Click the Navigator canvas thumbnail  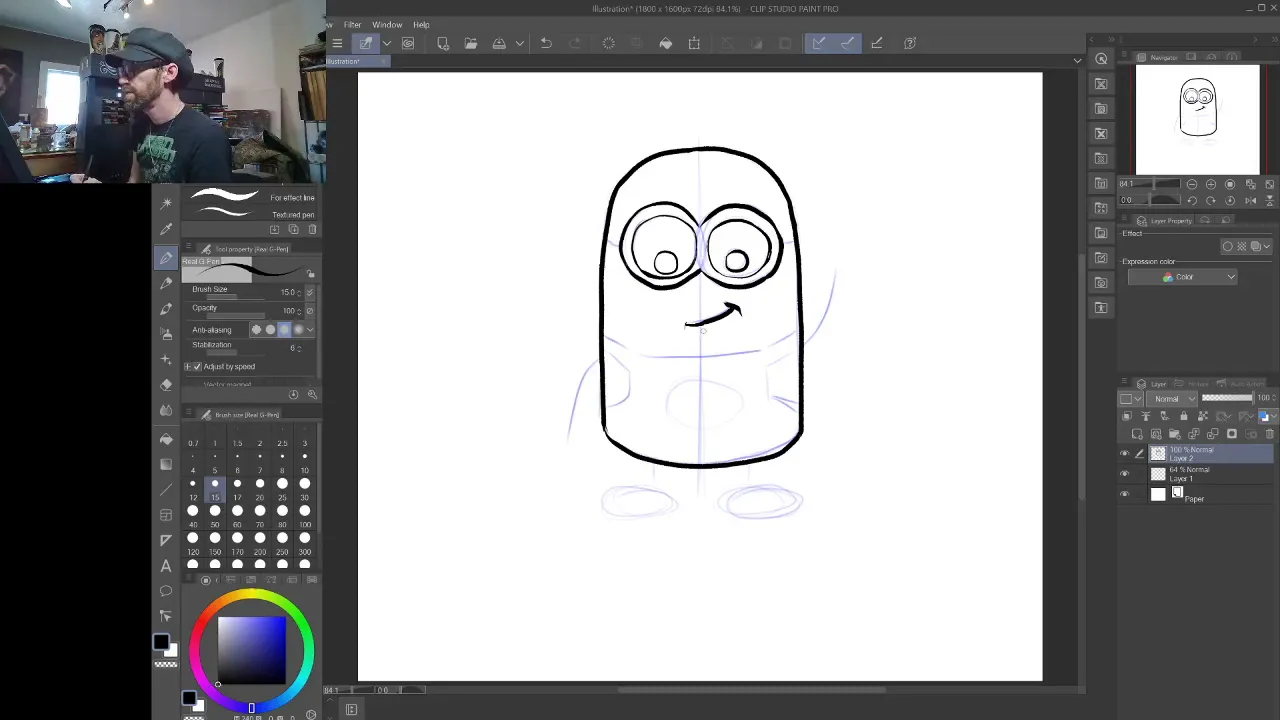click(1198, 119)
